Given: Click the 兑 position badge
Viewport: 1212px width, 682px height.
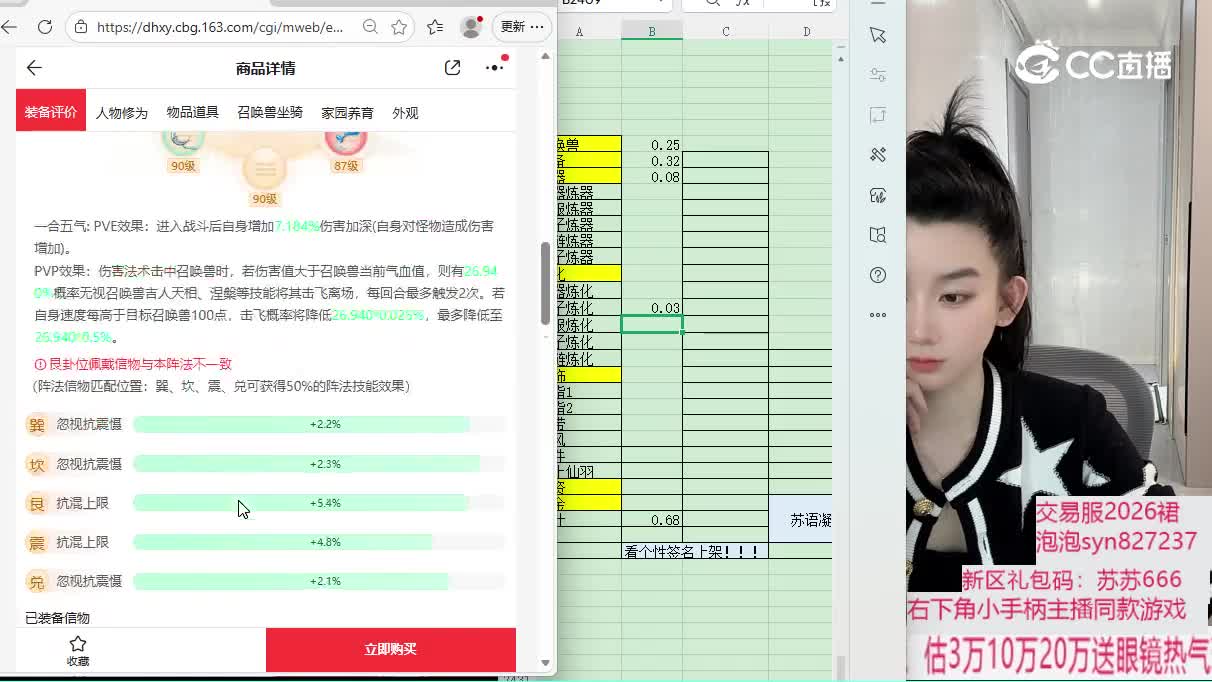Looking at the screenshot, I should coord(37,581).
